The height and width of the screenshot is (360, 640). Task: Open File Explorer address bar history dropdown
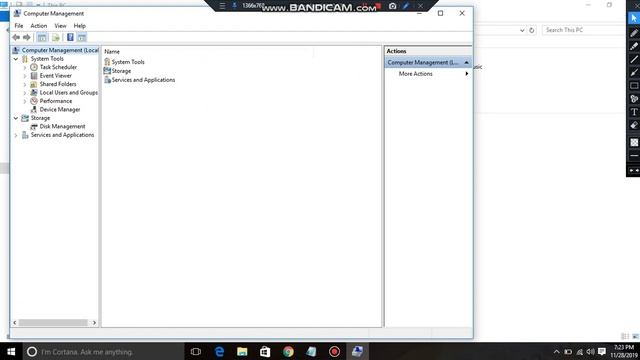(x=522, y=30)
